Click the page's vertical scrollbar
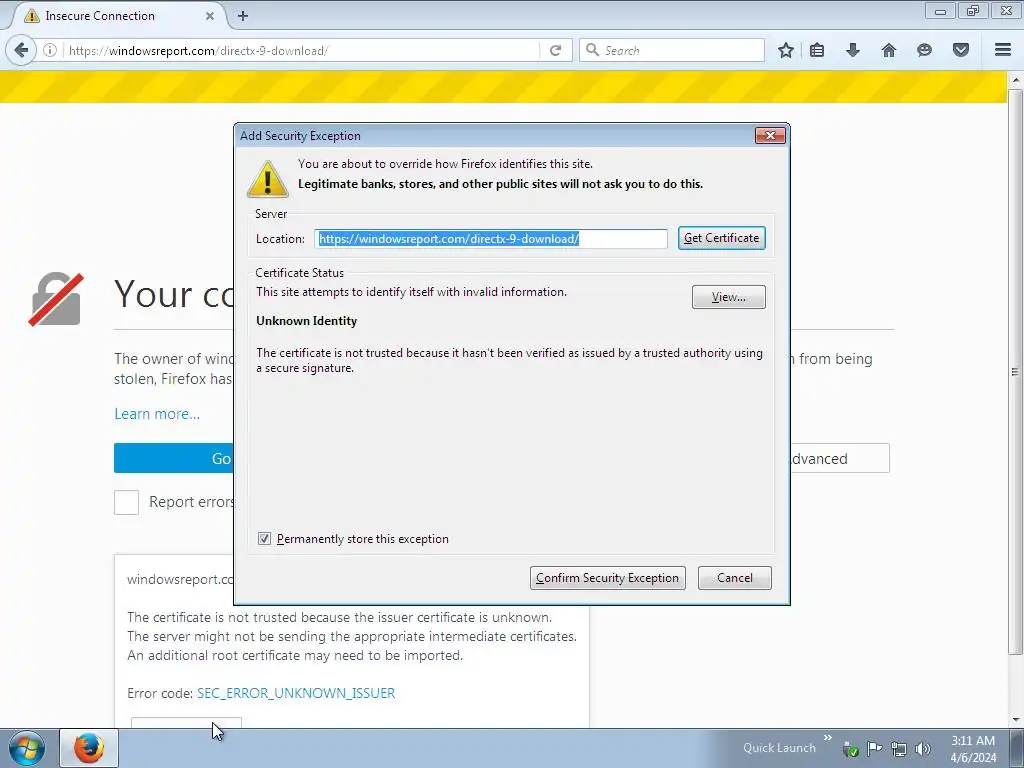The image size is (1024, 768). [1015, 372]
